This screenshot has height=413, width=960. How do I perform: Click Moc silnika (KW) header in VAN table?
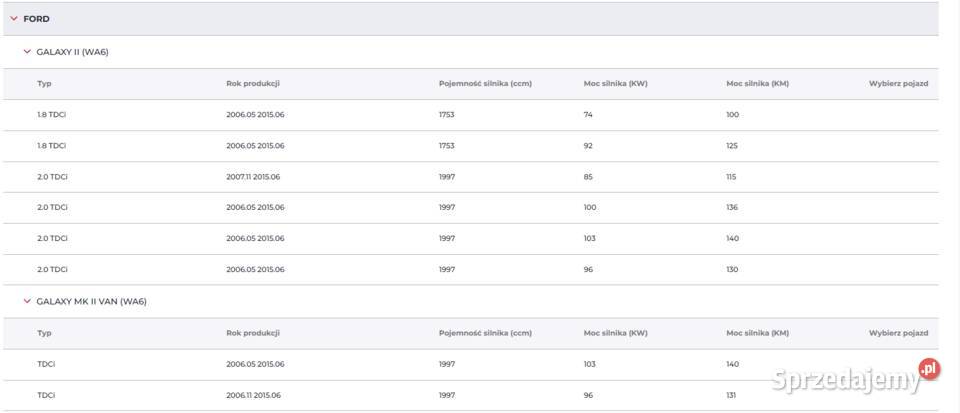tap(615, 333)
